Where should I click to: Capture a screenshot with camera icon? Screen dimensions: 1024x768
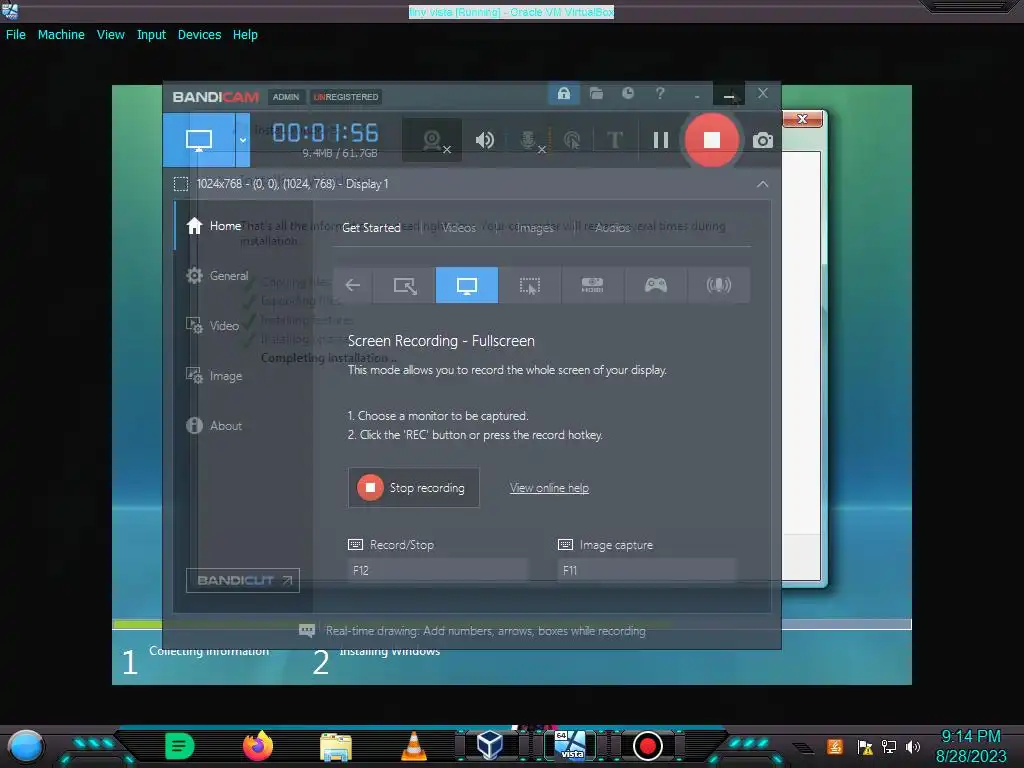762,140
